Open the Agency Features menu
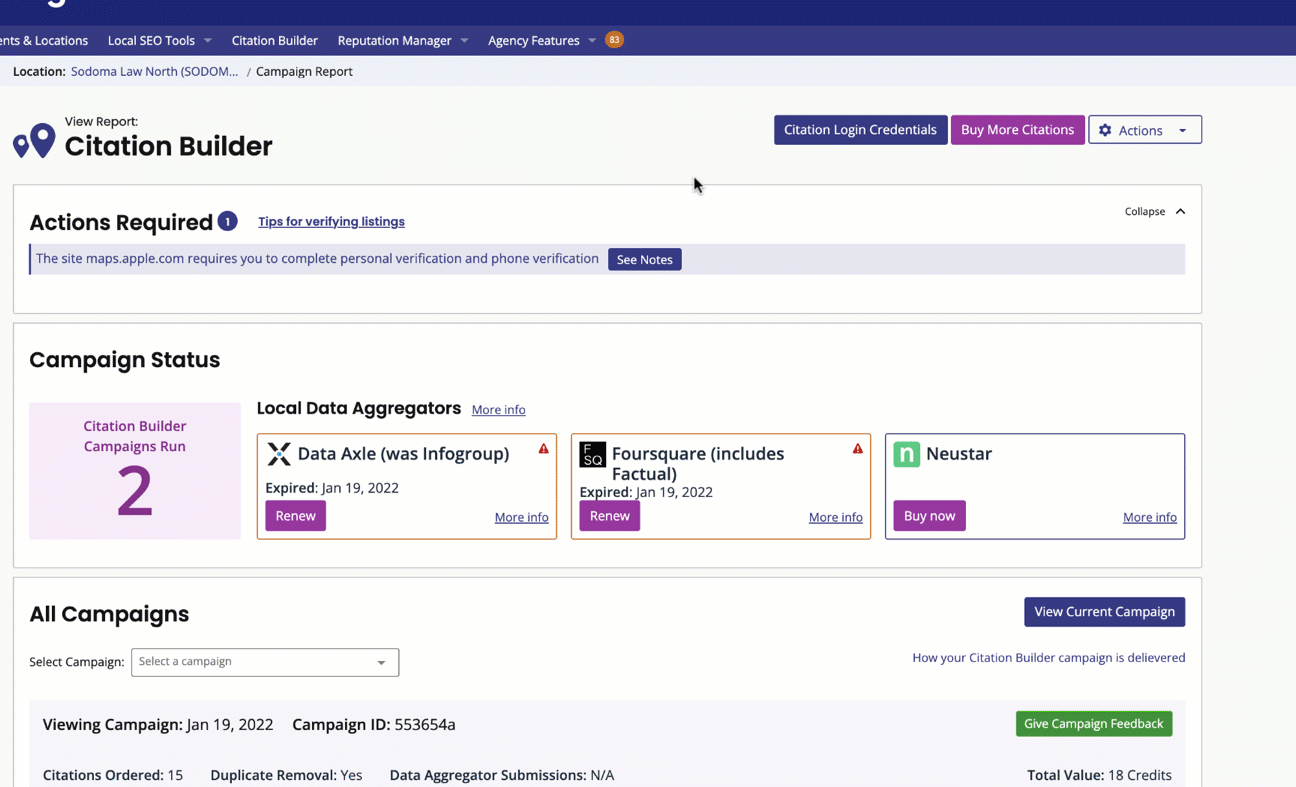This screenshot has height=787, width=1296. 541,41
